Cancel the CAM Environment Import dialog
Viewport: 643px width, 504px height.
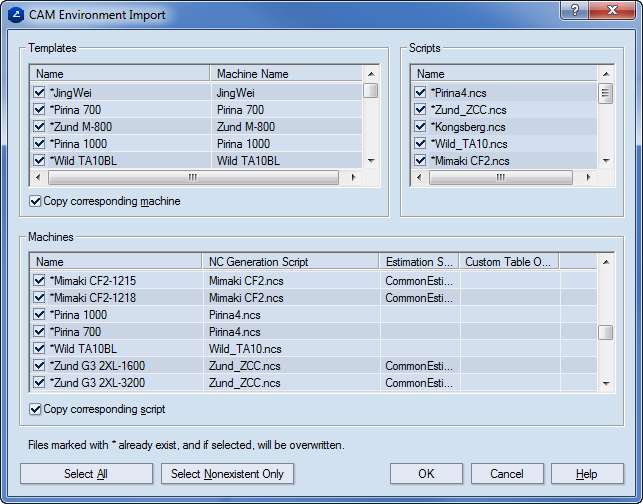coord(507,474)
